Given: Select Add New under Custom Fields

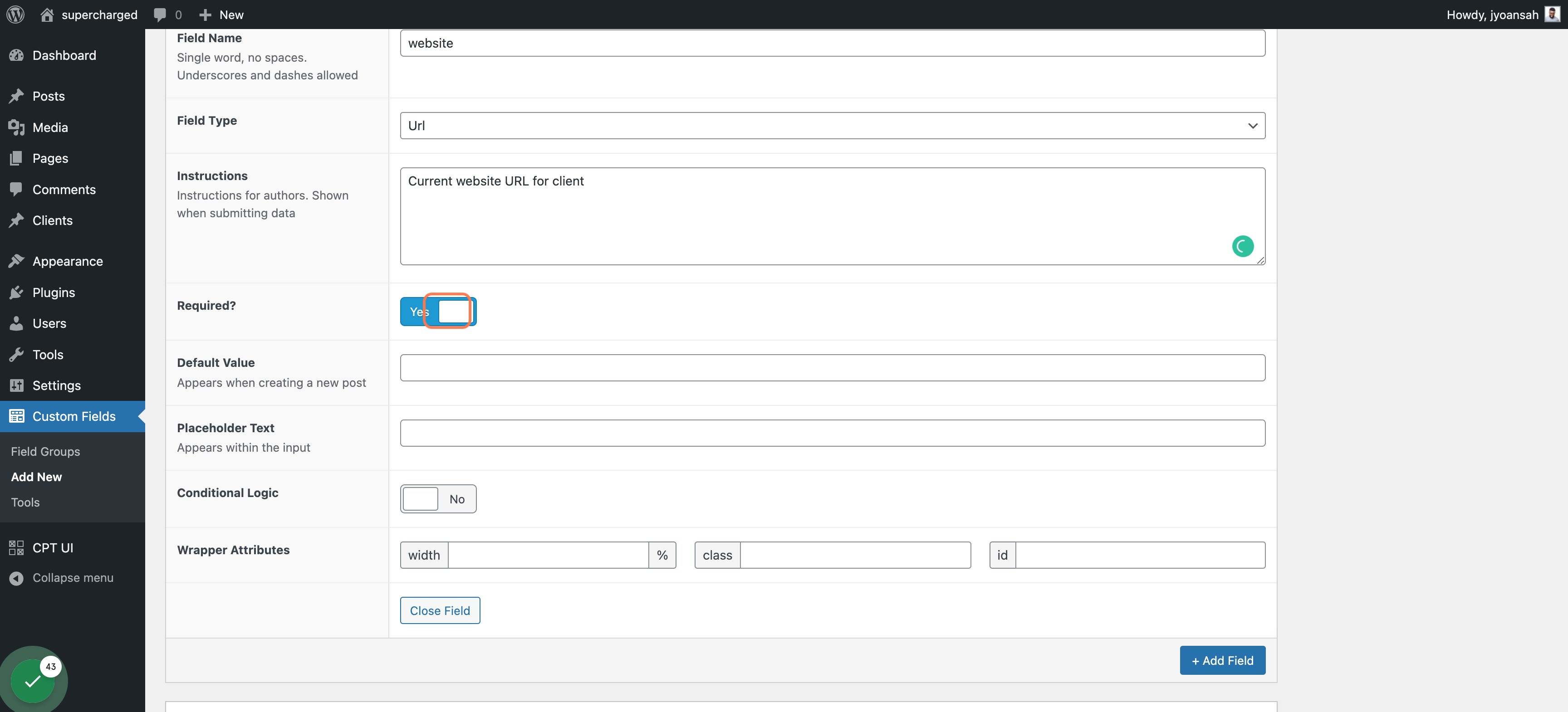Looking at the screenshot, I should (36, 477).
